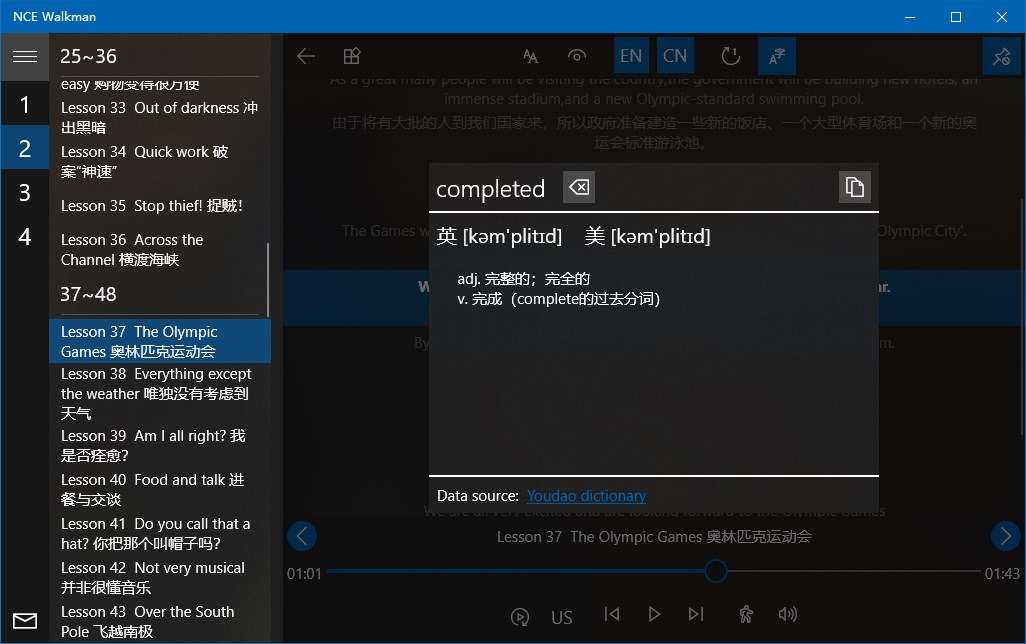Click the British phonetic transcription 英

click(x=499, y=236)
